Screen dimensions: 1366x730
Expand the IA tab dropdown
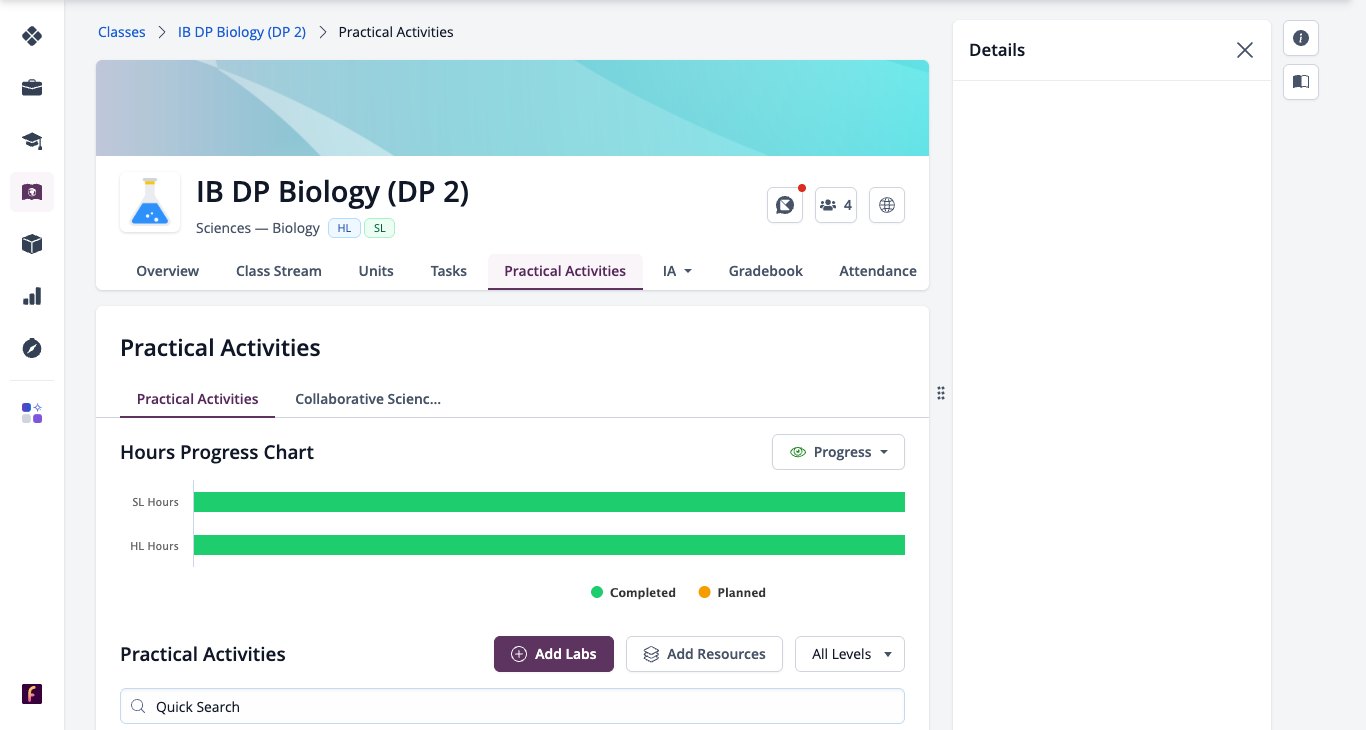coord(678,271)
